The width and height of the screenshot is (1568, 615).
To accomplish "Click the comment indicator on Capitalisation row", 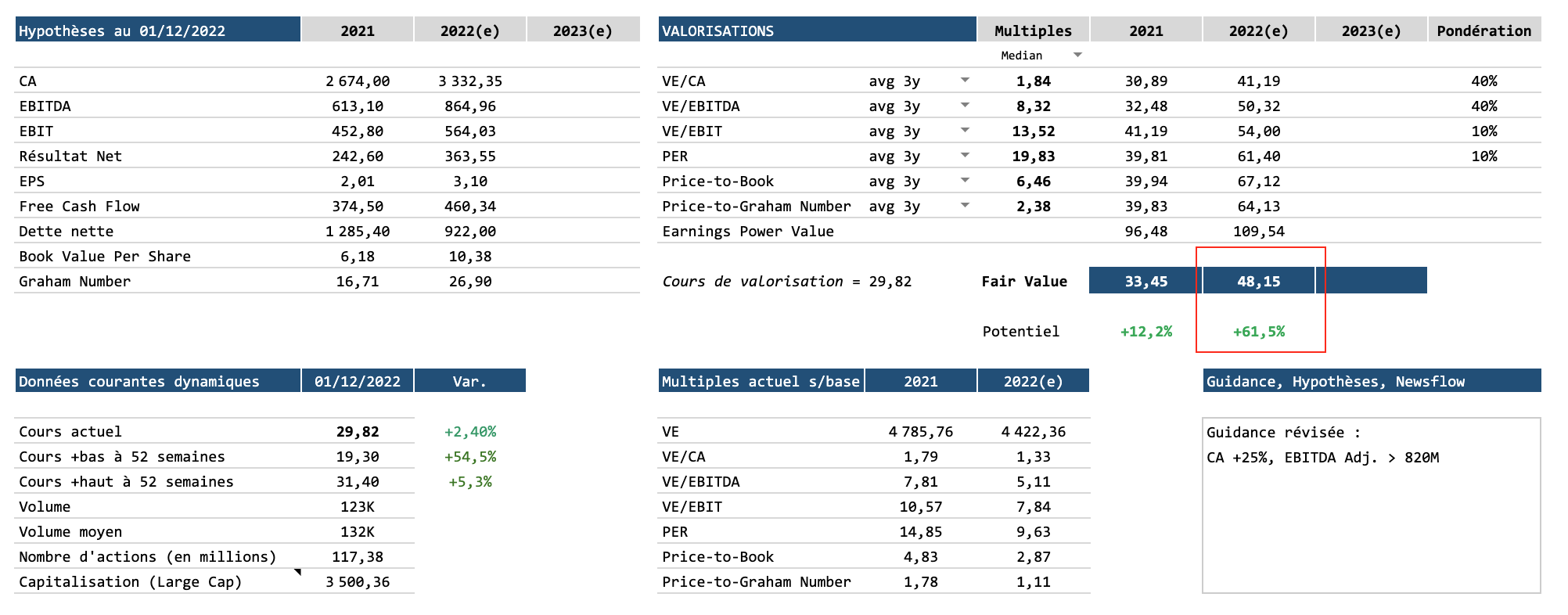I will [x=297, y=573].
